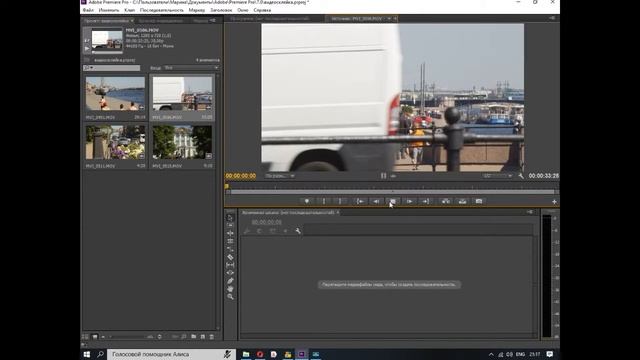Screen dimensions: 640x360
Task: Open source monitor settings wrench icon
Action: [521, 176]
